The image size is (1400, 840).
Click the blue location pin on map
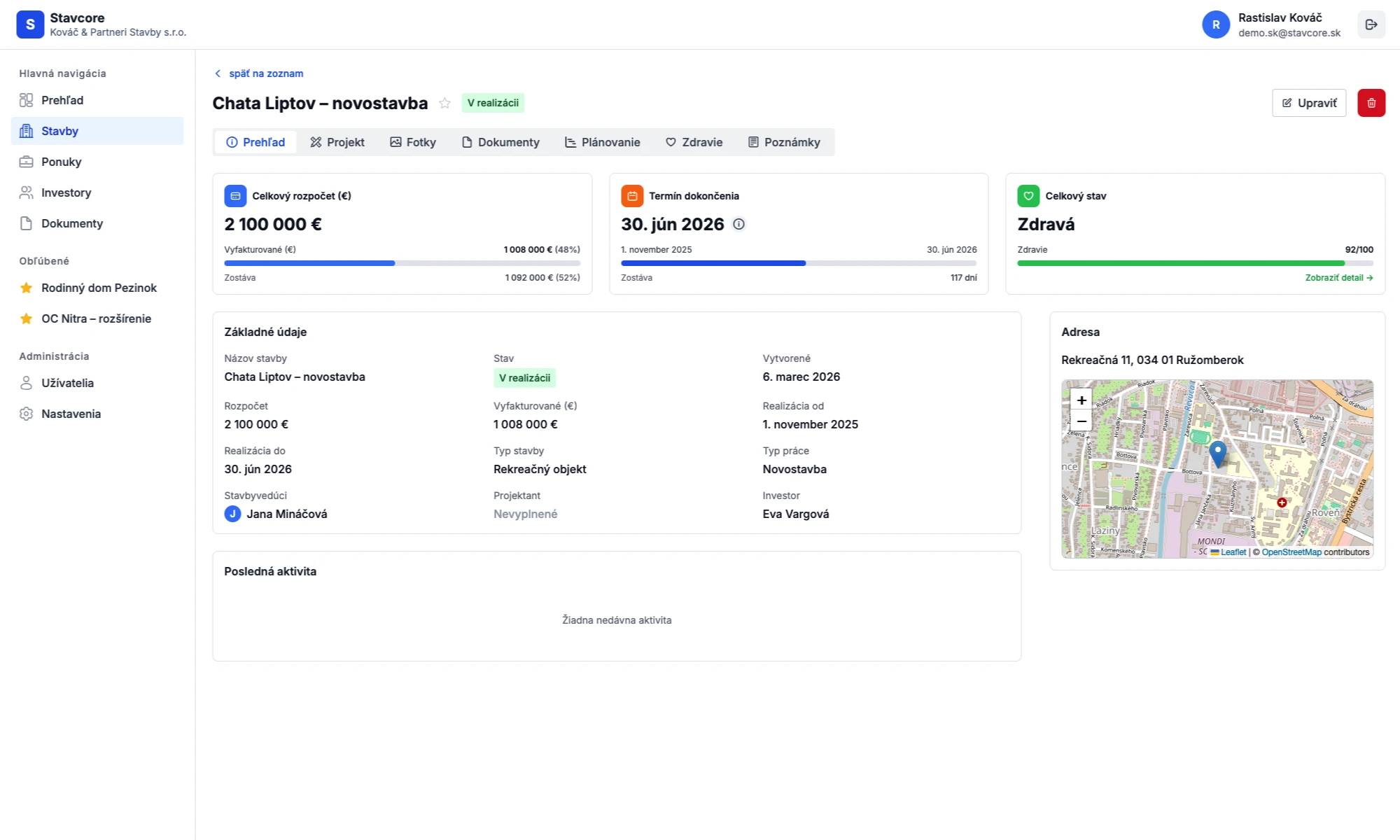click(x=1218, y=452)
